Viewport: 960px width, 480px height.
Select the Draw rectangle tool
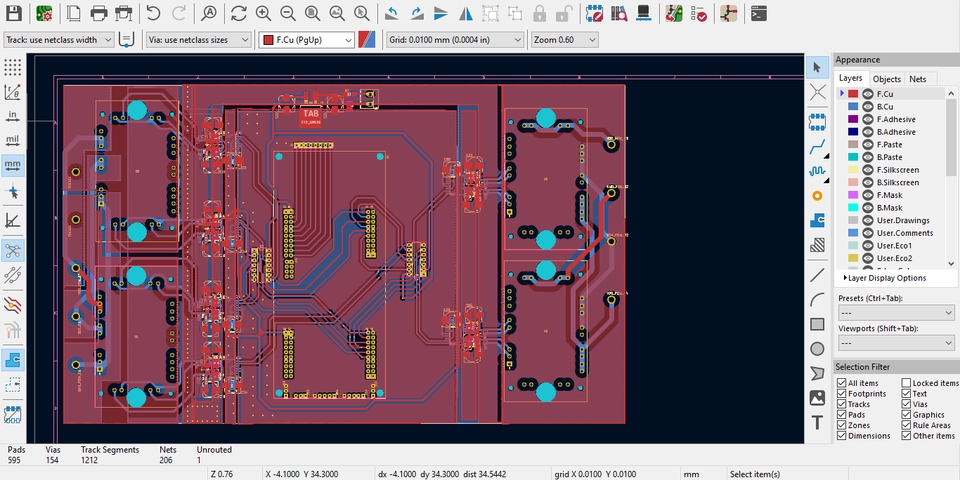tap(817, 324)
